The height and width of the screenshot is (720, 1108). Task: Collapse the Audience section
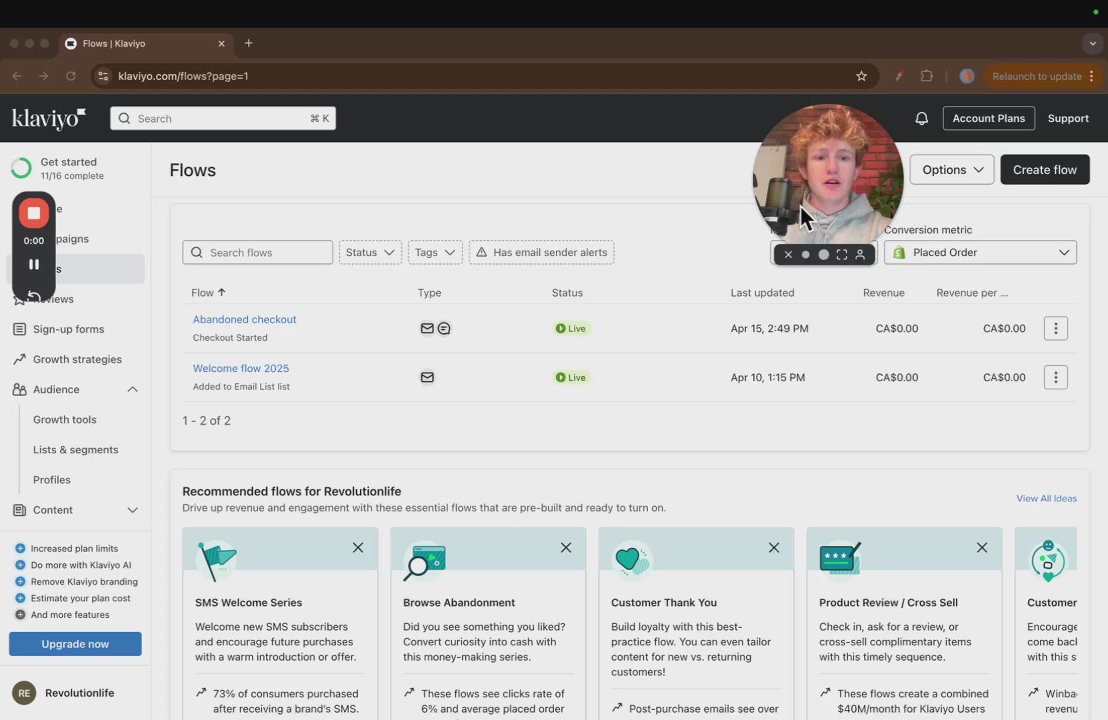132,389
